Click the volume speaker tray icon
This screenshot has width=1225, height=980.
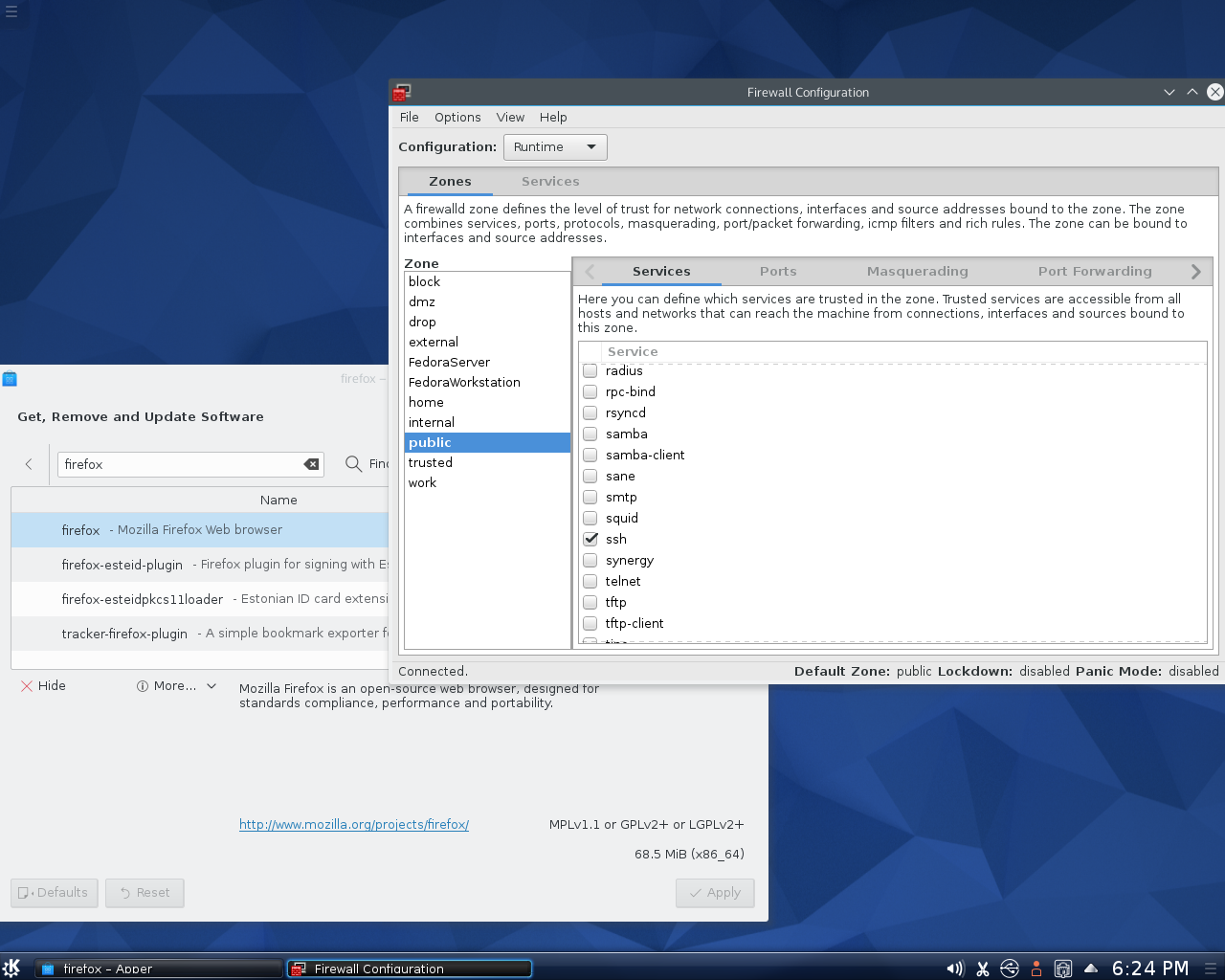(x=955, y=969)
